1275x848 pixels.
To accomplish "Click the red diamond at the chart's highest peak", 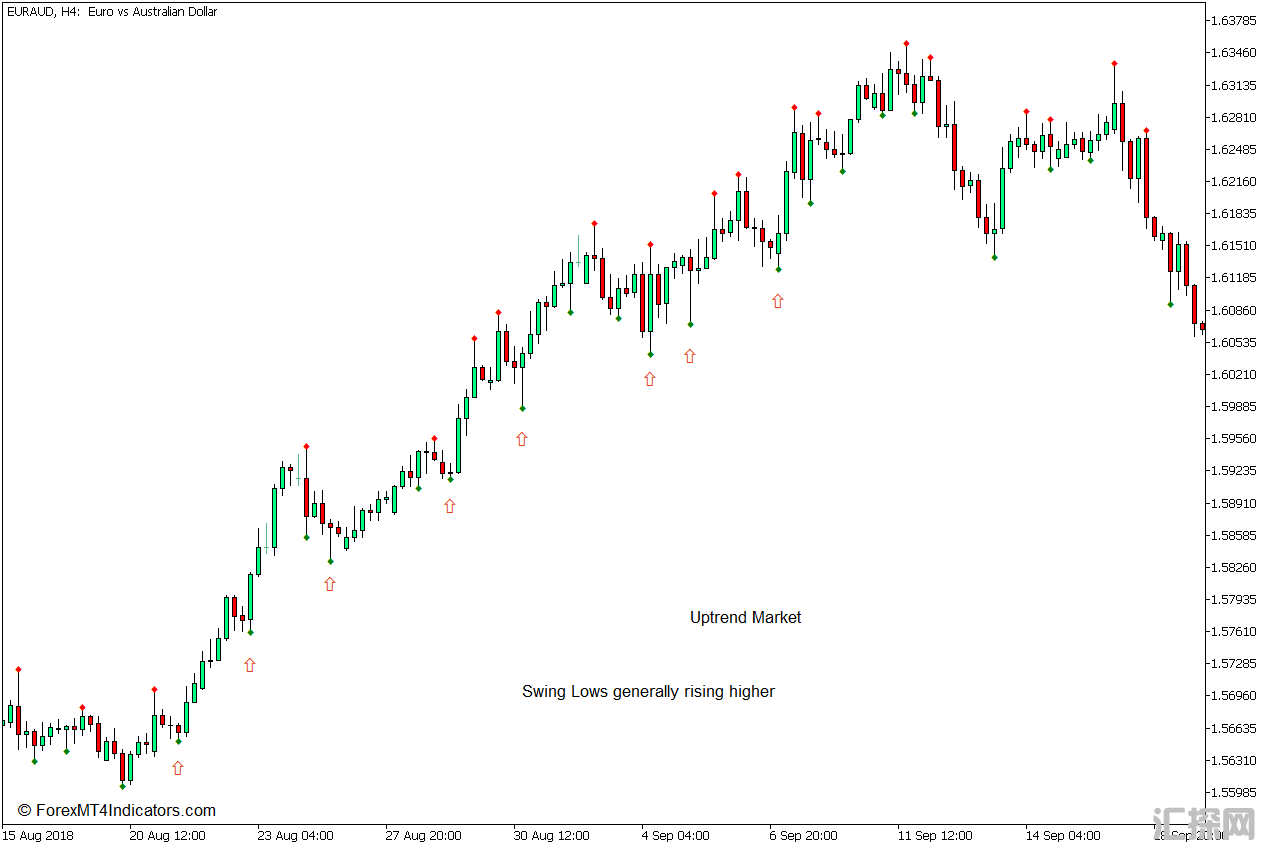I will pos(906,44).
